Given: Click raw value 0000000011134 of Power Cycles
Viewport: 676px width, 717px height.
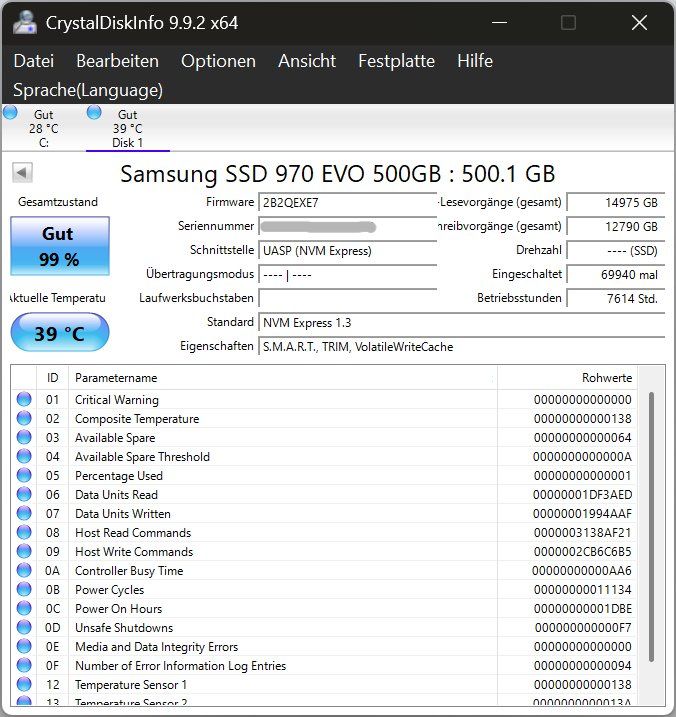Looking at the screenshot, I should [582, 589].
